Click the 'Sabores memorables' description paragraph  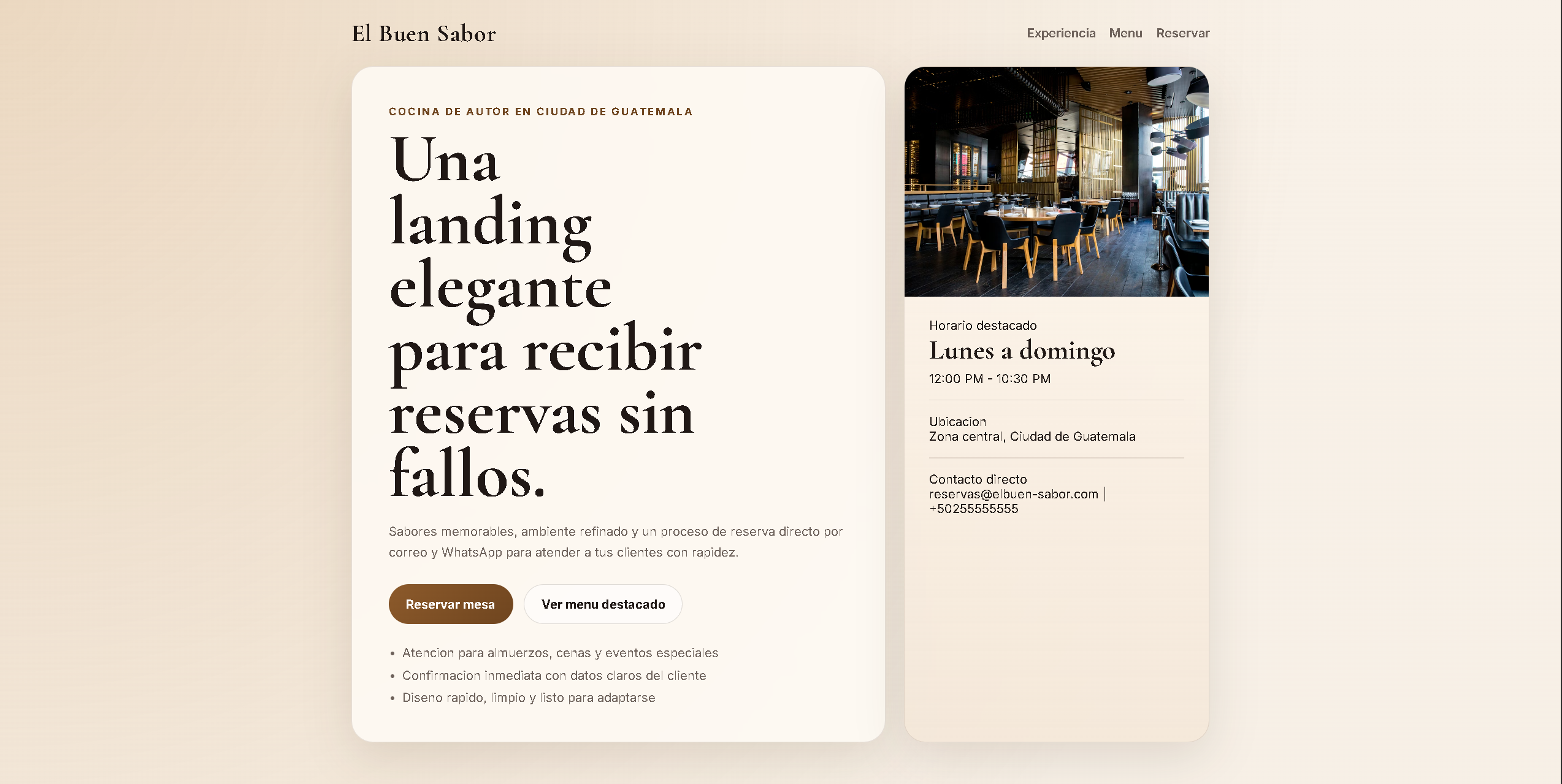point(616,542)
